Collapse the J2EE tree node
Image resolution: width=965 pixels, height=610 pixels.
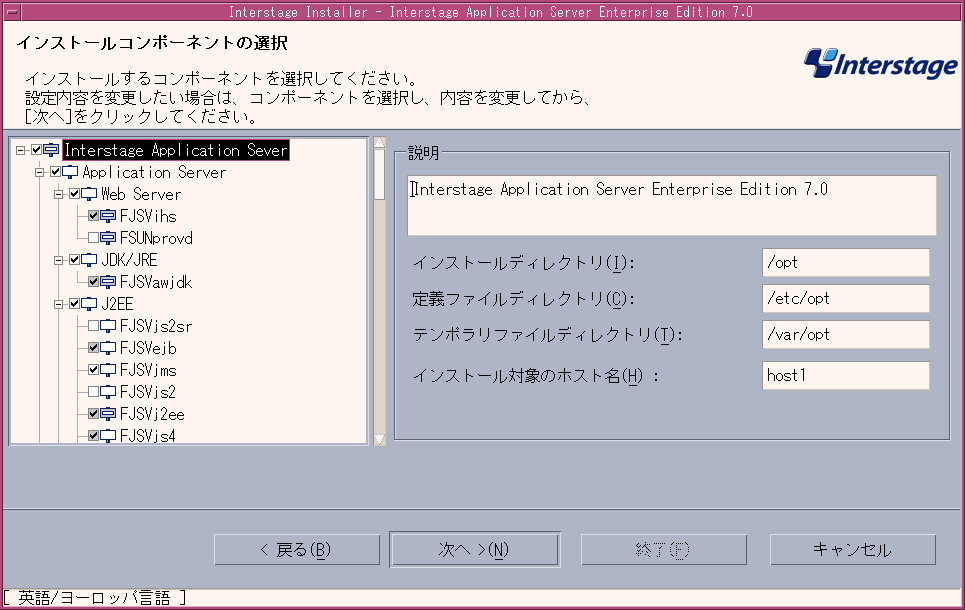[x=58, y=304]
